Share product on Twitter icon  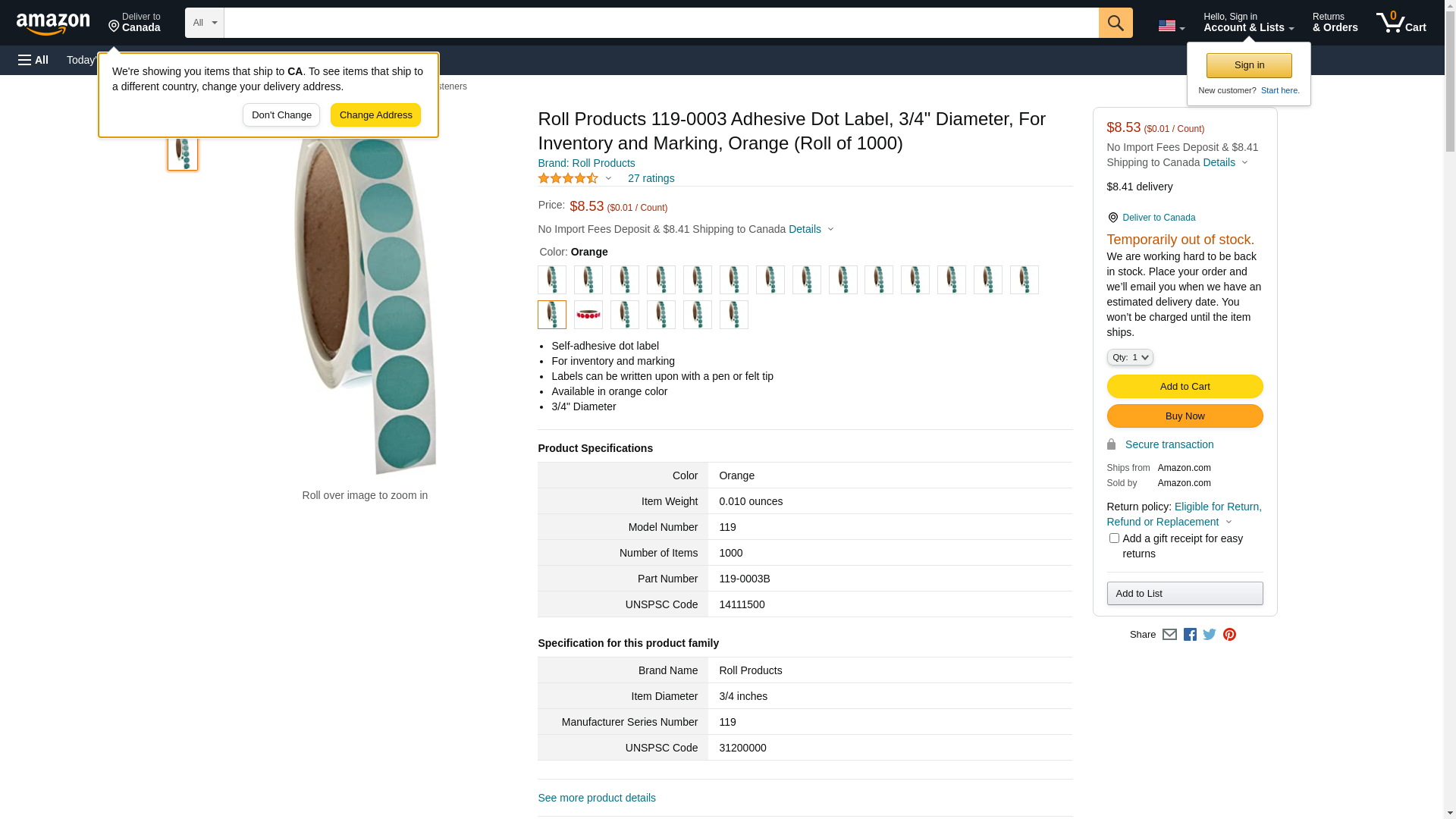(1210, 634)
